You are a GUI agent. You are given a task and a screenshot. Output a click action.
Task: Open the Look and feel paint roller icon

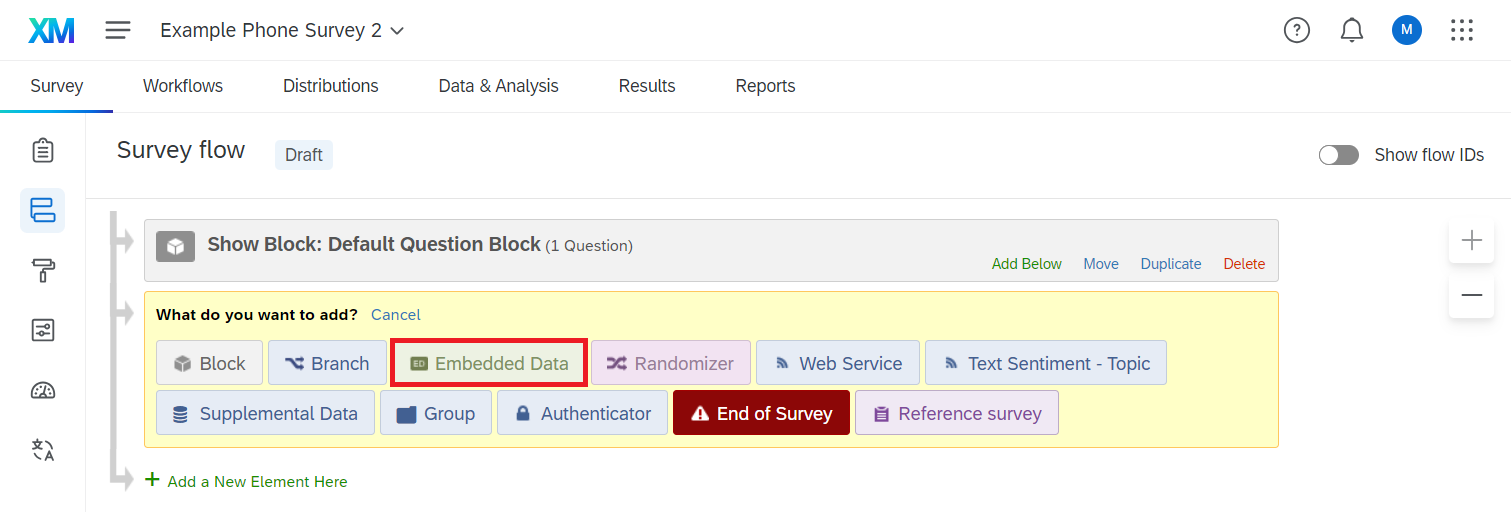coord(43,270)
